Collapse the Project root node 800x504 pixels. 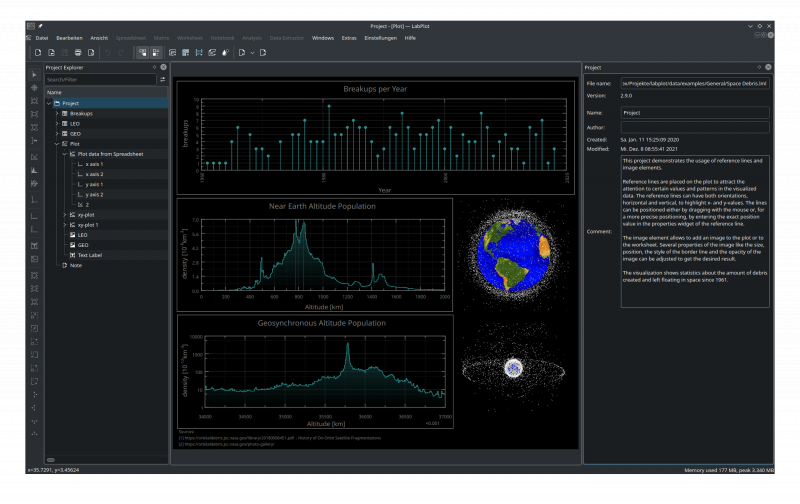pos(49,104)
